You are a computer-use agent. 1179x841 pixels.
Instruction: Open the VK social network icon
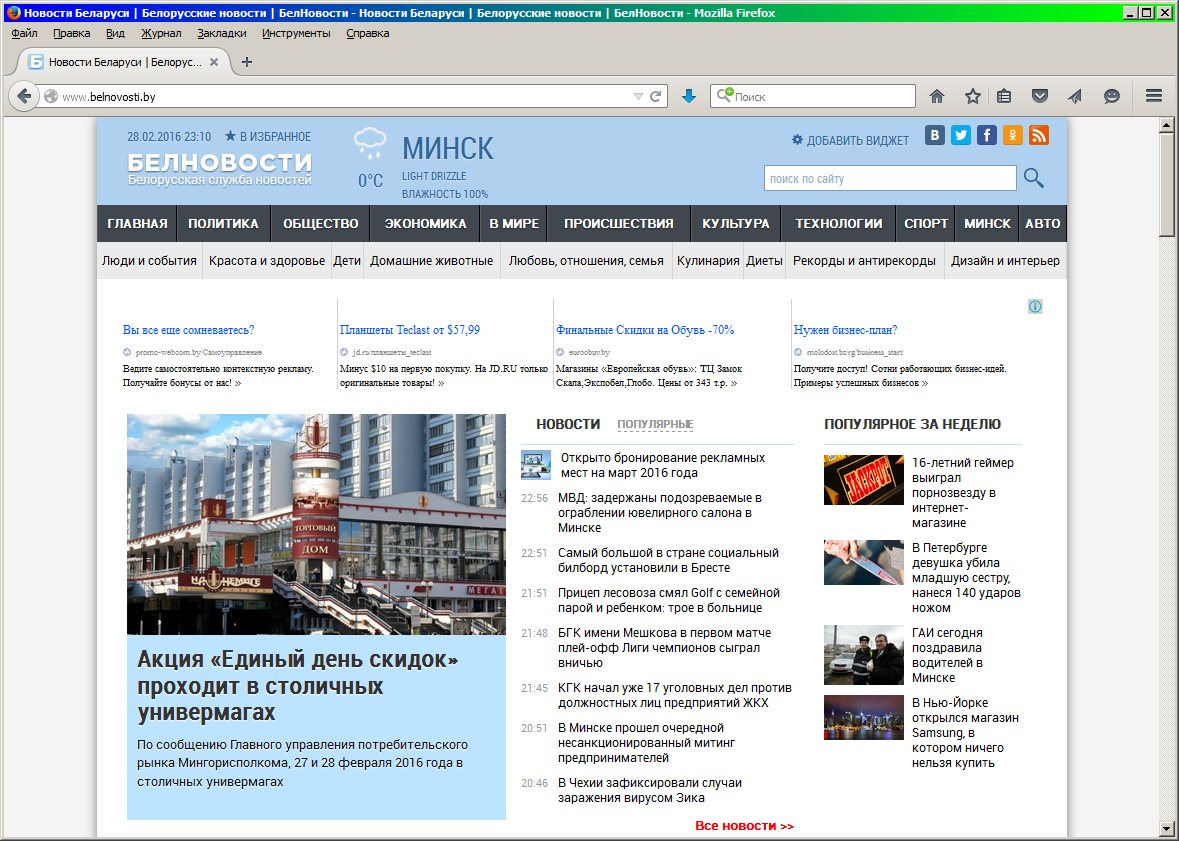[935, 136]
